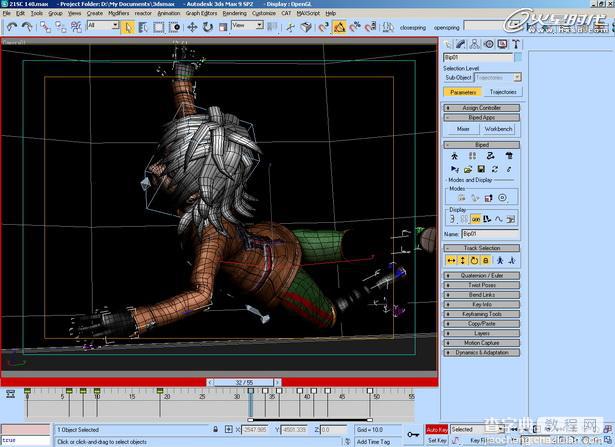Click the Parameters button

coord(463,92)
